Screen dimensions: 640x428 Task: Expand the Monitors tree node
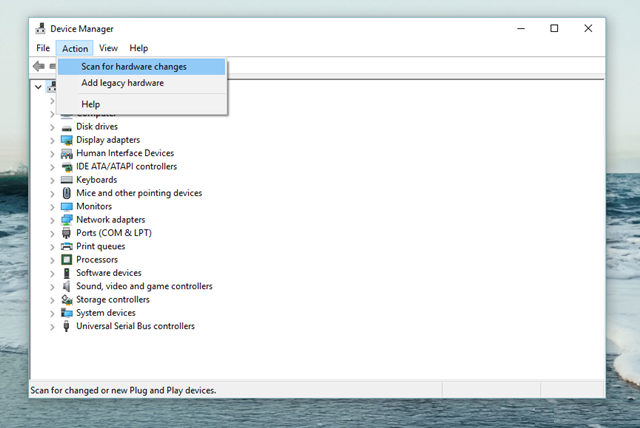click(x=52, y=206)
